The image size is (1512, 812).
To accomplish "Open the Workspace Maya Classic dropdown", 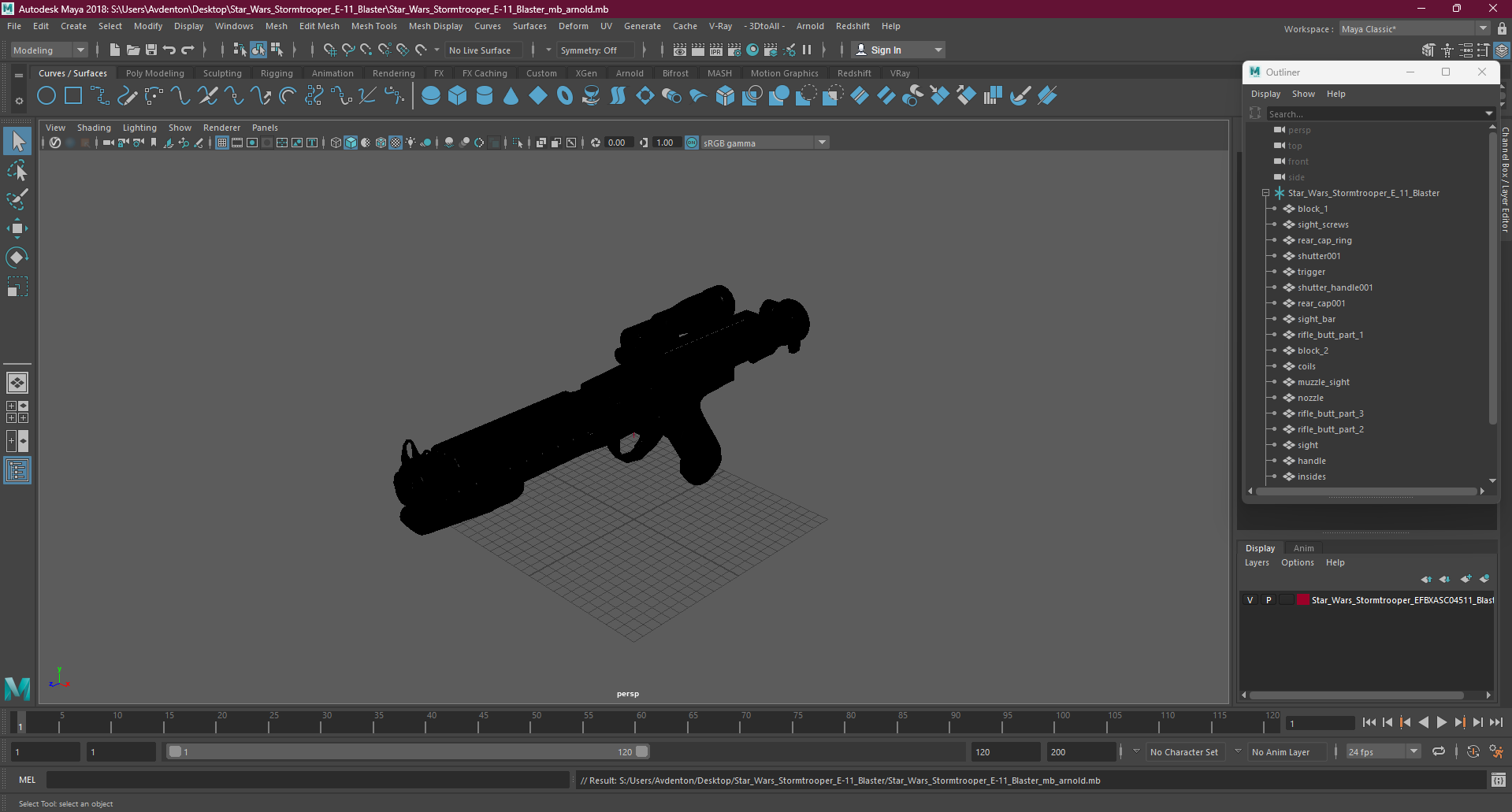I will click(1414, 28).
